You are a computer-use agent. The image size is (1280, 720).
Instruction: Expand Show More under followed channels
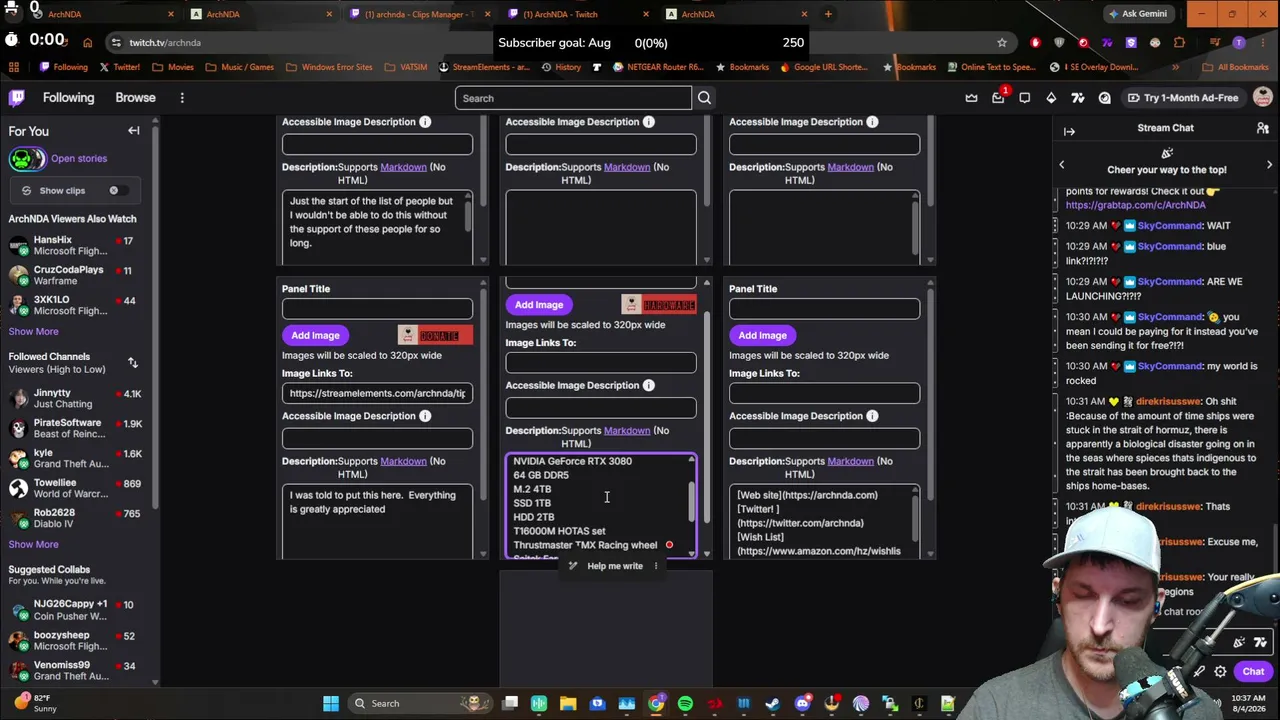click(34, 544)
